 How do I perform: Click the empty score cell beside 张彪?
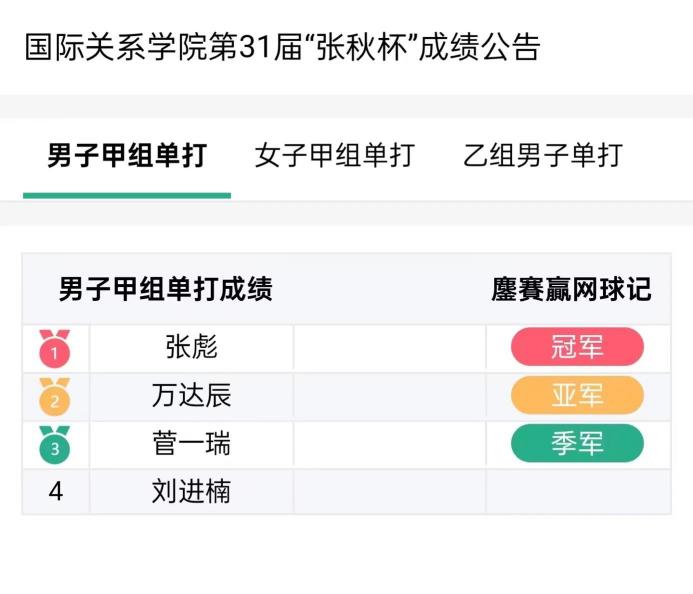tap(389, 347)
